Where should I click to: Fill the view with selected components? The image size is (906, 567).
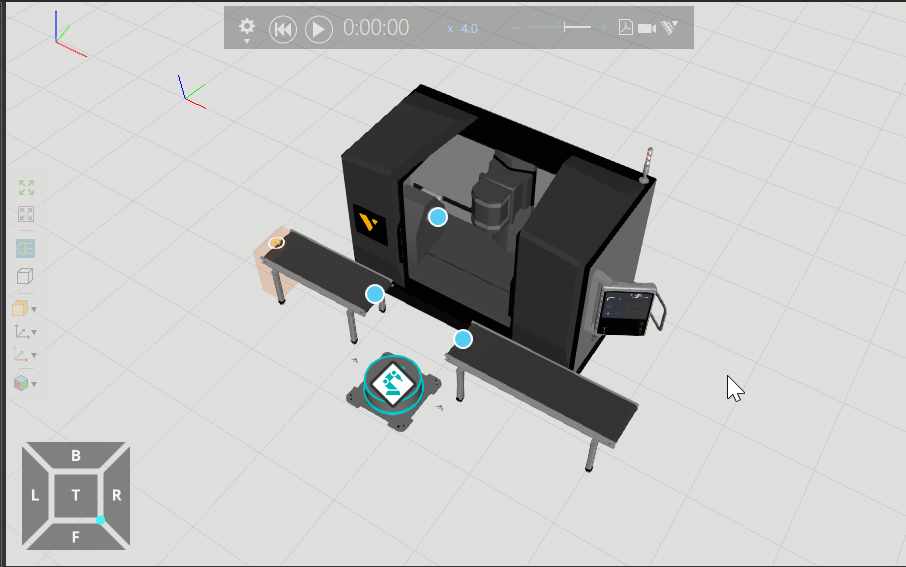[26, 214]
